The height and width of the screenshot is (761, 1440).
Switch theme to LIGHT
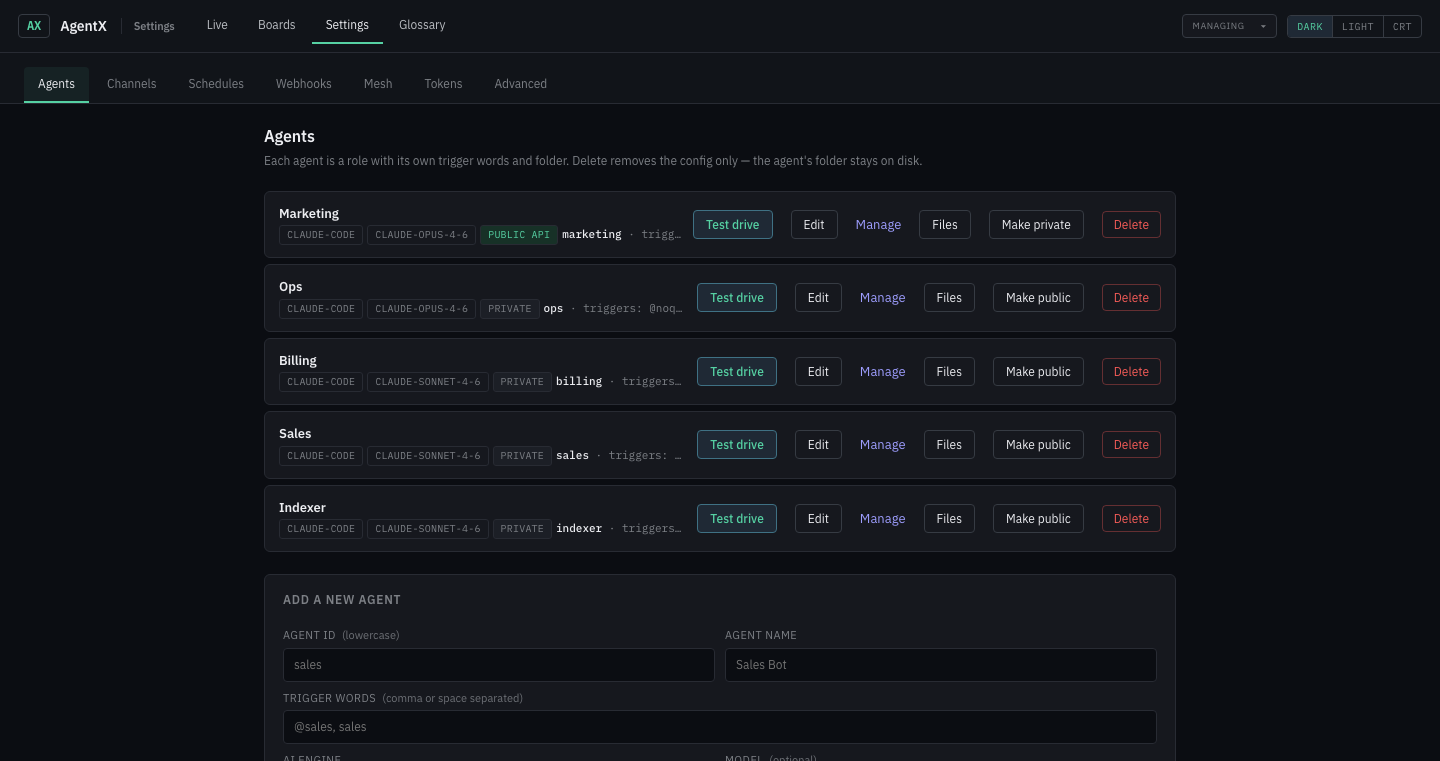[1357, 26]
